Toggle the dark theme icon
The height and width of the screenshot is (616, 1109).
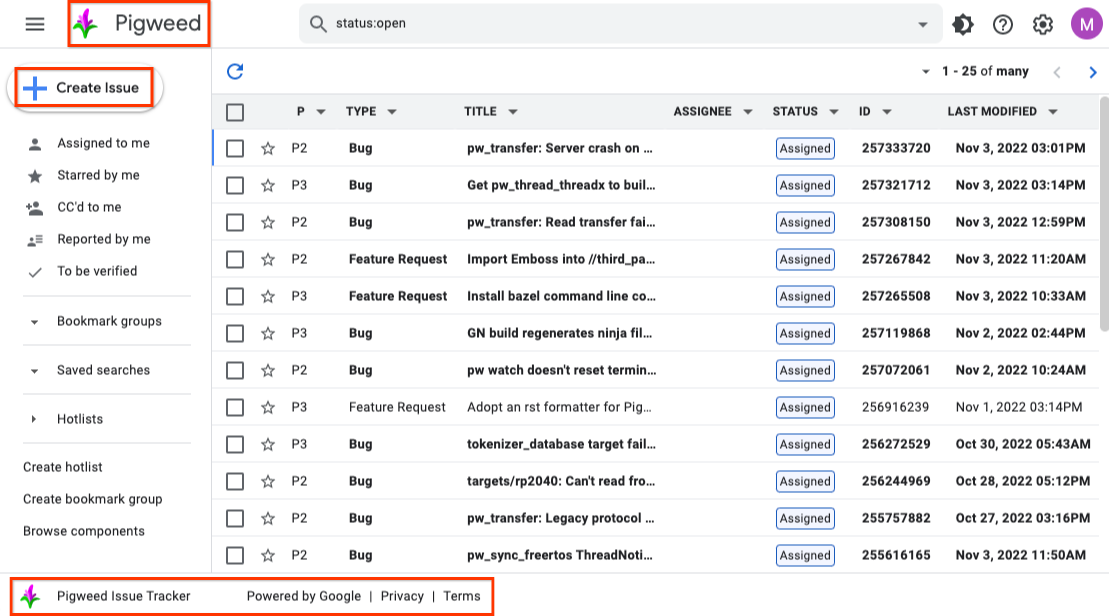pyautogui.click(x=963, y=24)
